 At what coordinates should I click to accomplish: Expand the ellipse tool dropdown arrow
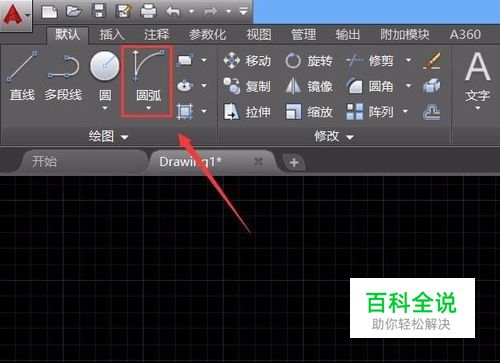coord(204,86)
